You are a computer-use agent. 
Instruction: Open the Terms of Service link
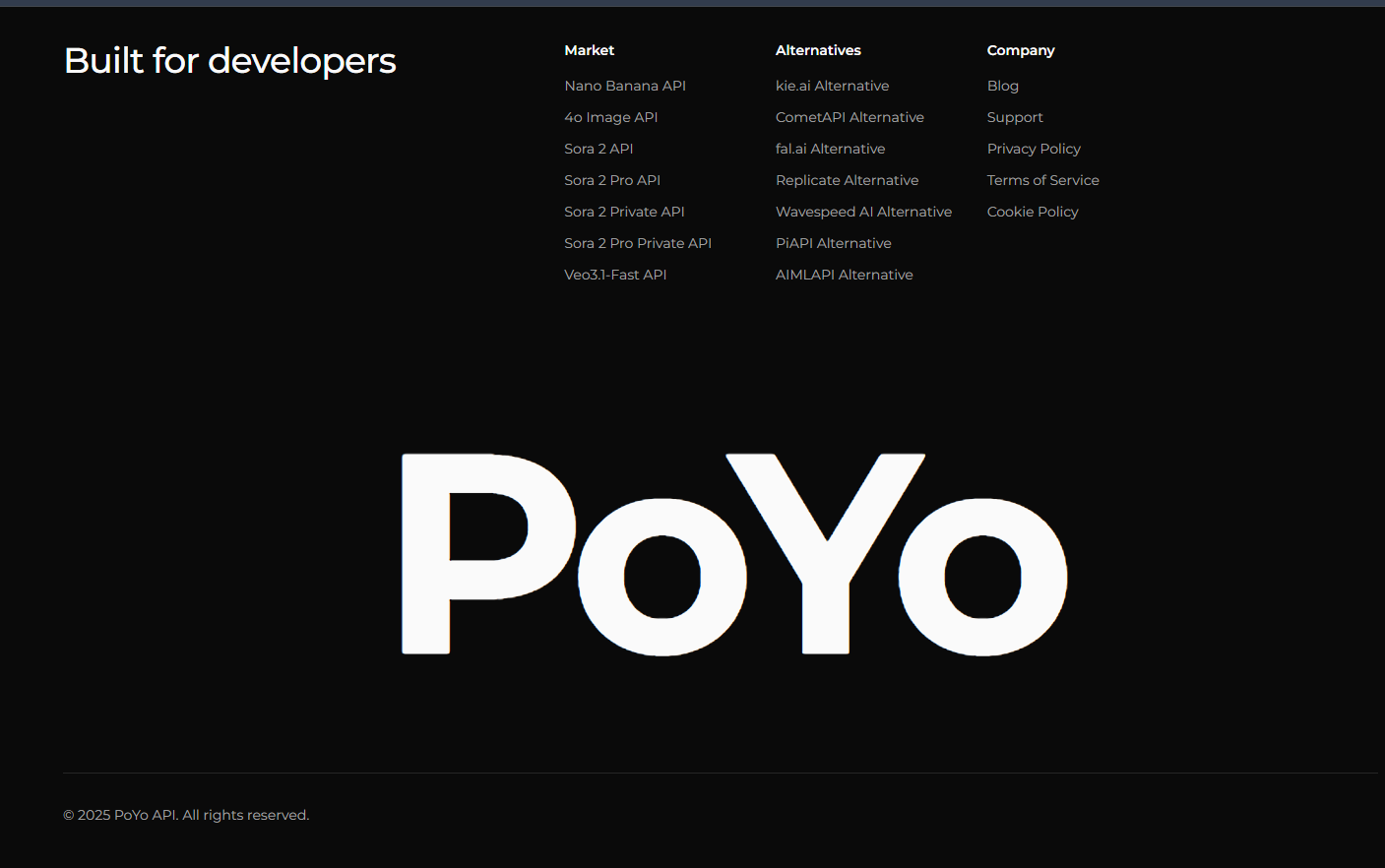tap(1042, 180)
